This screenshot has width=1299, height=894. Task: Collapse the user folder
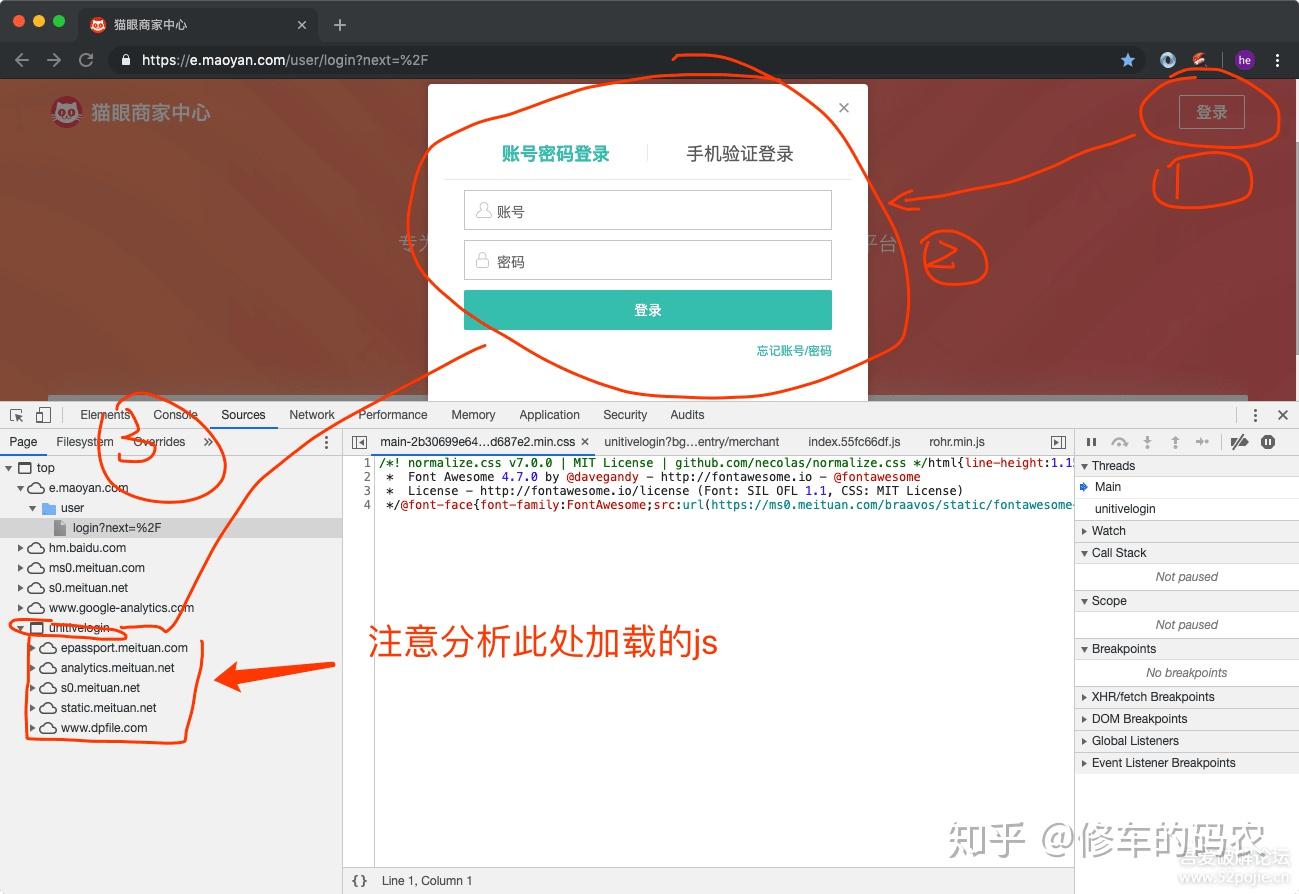pyautogui.click(x=33, y=508)
